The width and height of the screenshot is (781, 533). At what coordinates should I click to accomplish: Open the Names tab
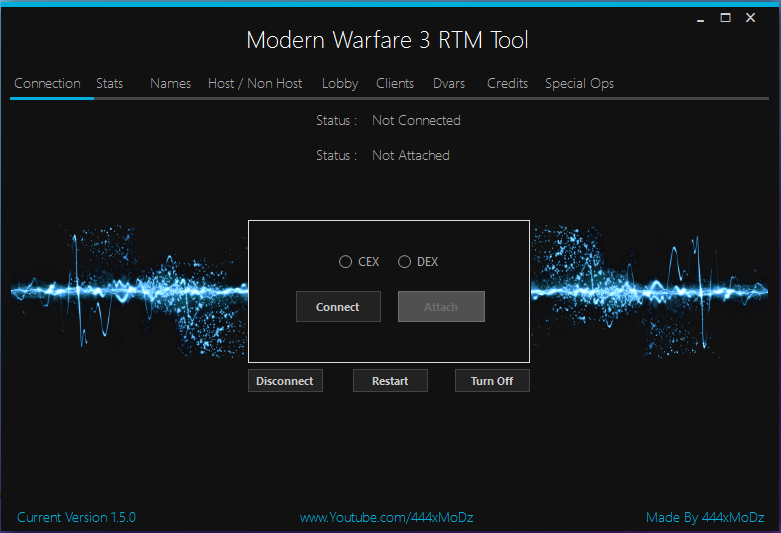pos(170,84)
